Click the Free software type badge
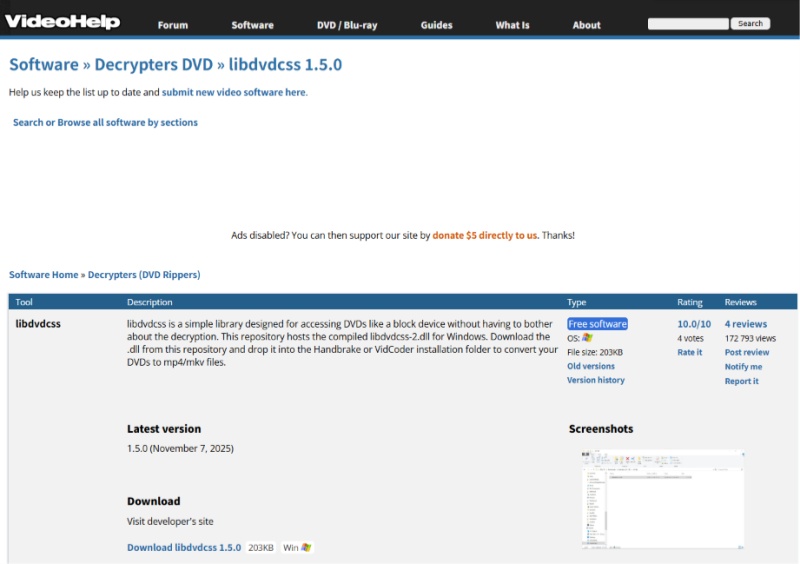 pos(597,324)
